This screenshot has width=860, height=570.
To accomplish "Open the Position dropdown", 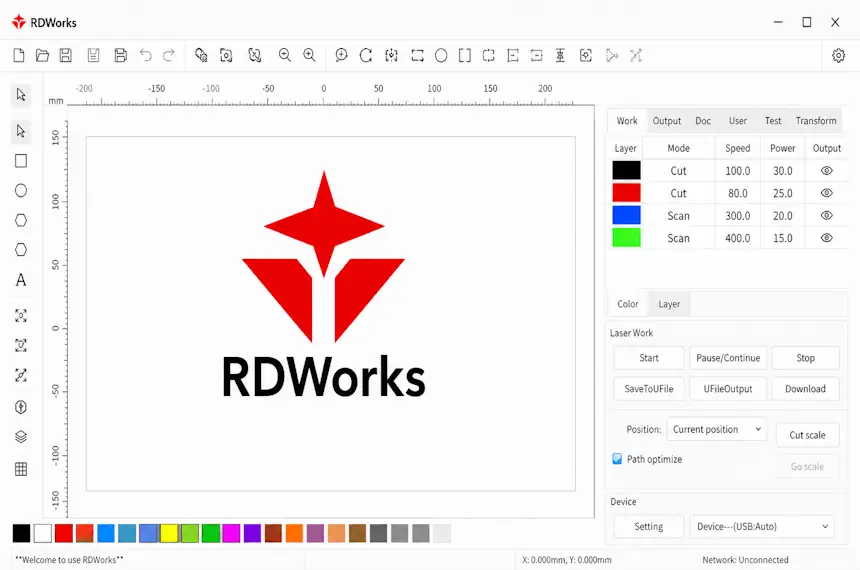I will click(716, 429).
